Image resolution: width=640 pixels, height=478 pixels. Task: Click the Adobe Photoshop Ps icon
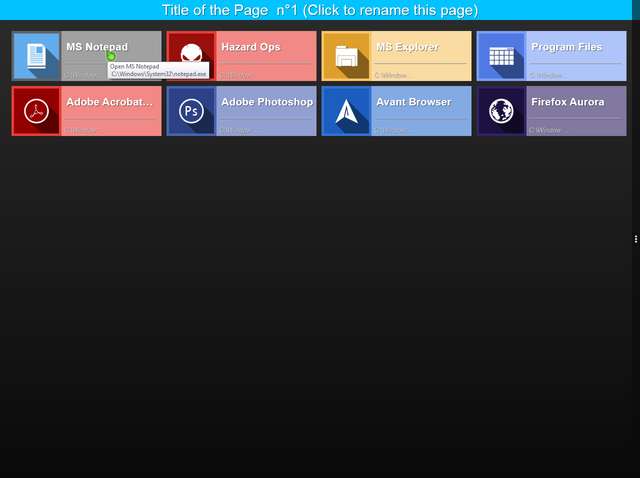pos(191,111)
